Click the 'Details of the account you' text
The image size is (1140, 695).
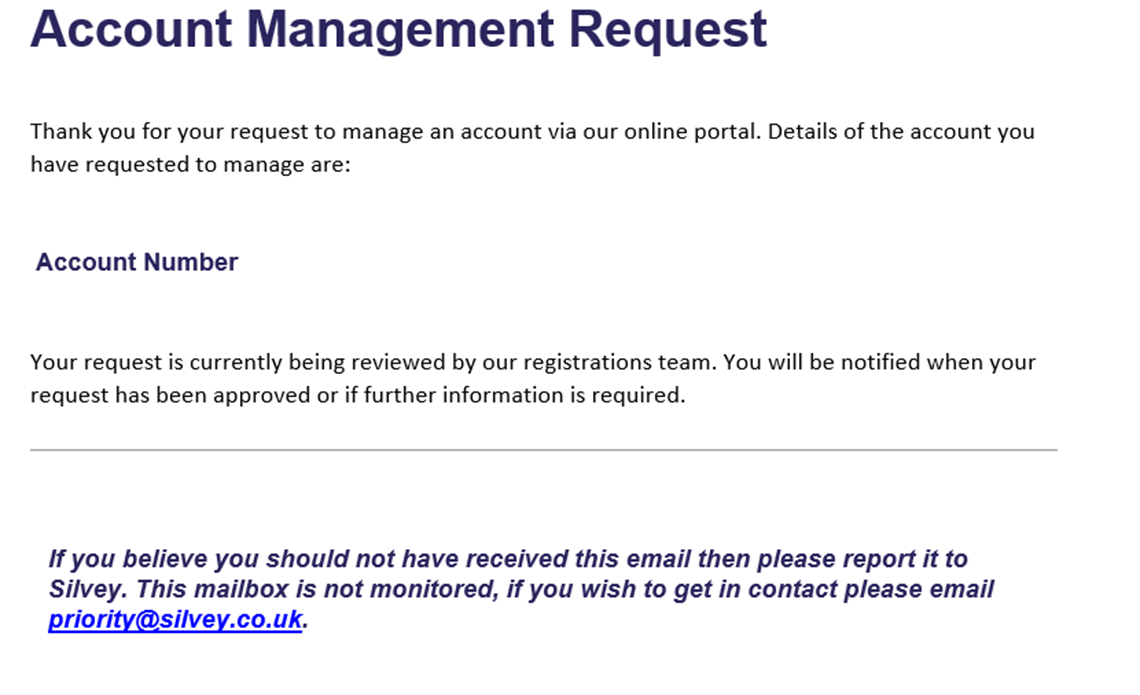pos(901,132)
